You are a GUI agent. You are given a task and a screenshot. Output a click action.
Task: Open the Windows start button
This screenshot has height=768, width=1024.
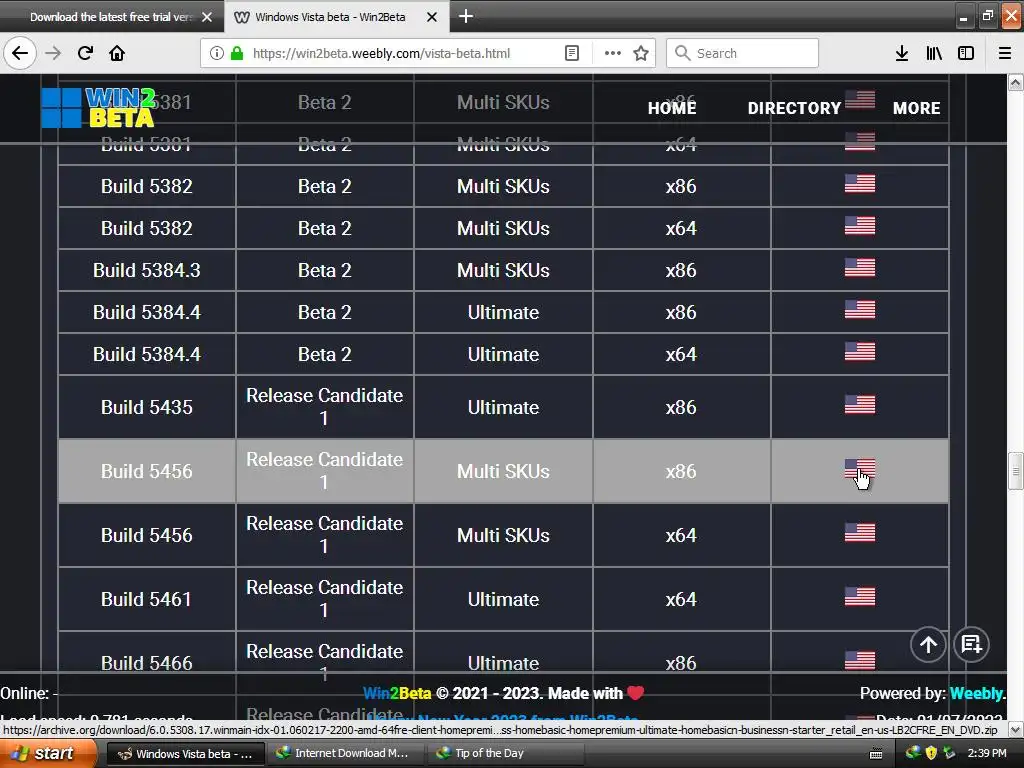(x=46, y=754)
